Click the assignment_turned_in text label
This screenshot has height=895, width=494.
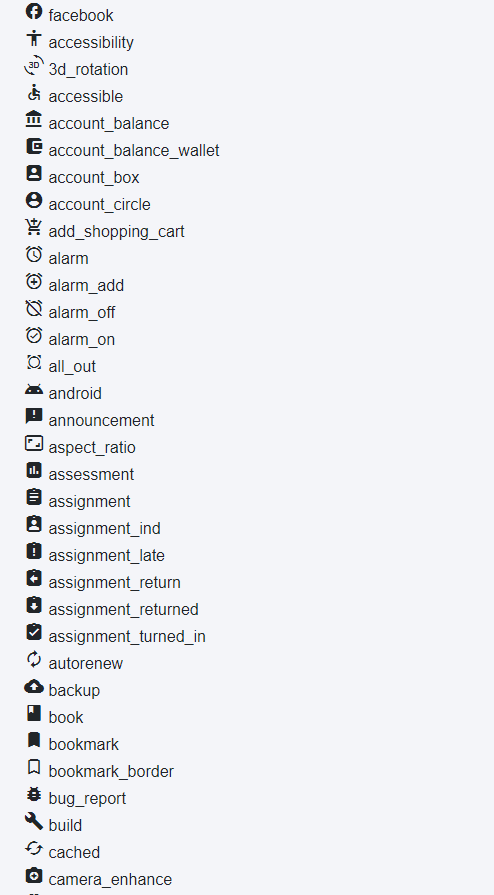127,636
